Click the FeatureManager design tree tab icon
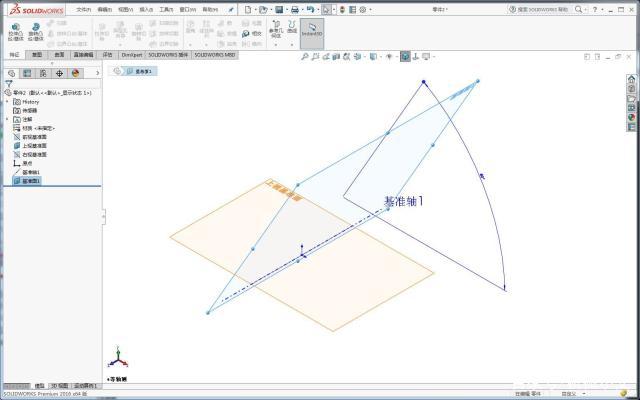The height and width of the screenshot is (400, 640). pos(11,73)
